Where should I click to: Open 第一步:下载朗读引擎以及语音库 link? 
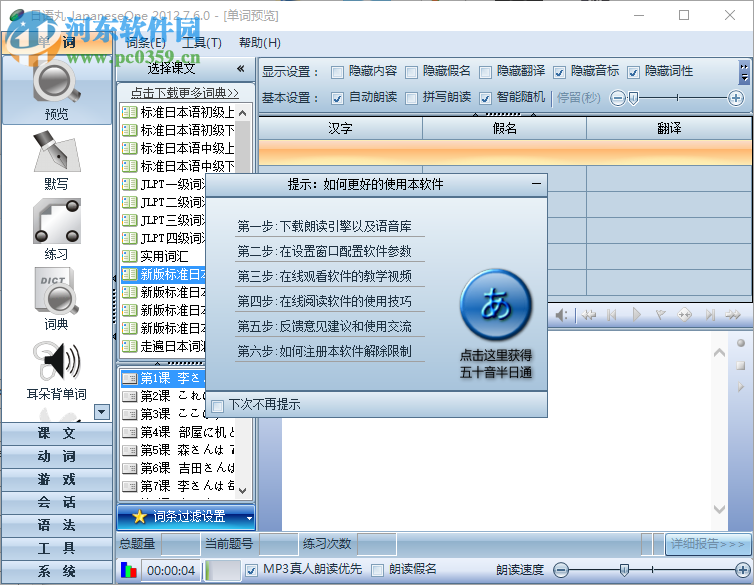point(325,226)
